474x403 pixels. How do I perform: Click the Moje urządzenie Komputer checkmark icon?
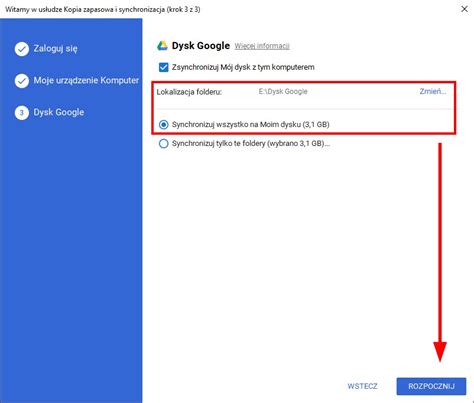point(22,81)
